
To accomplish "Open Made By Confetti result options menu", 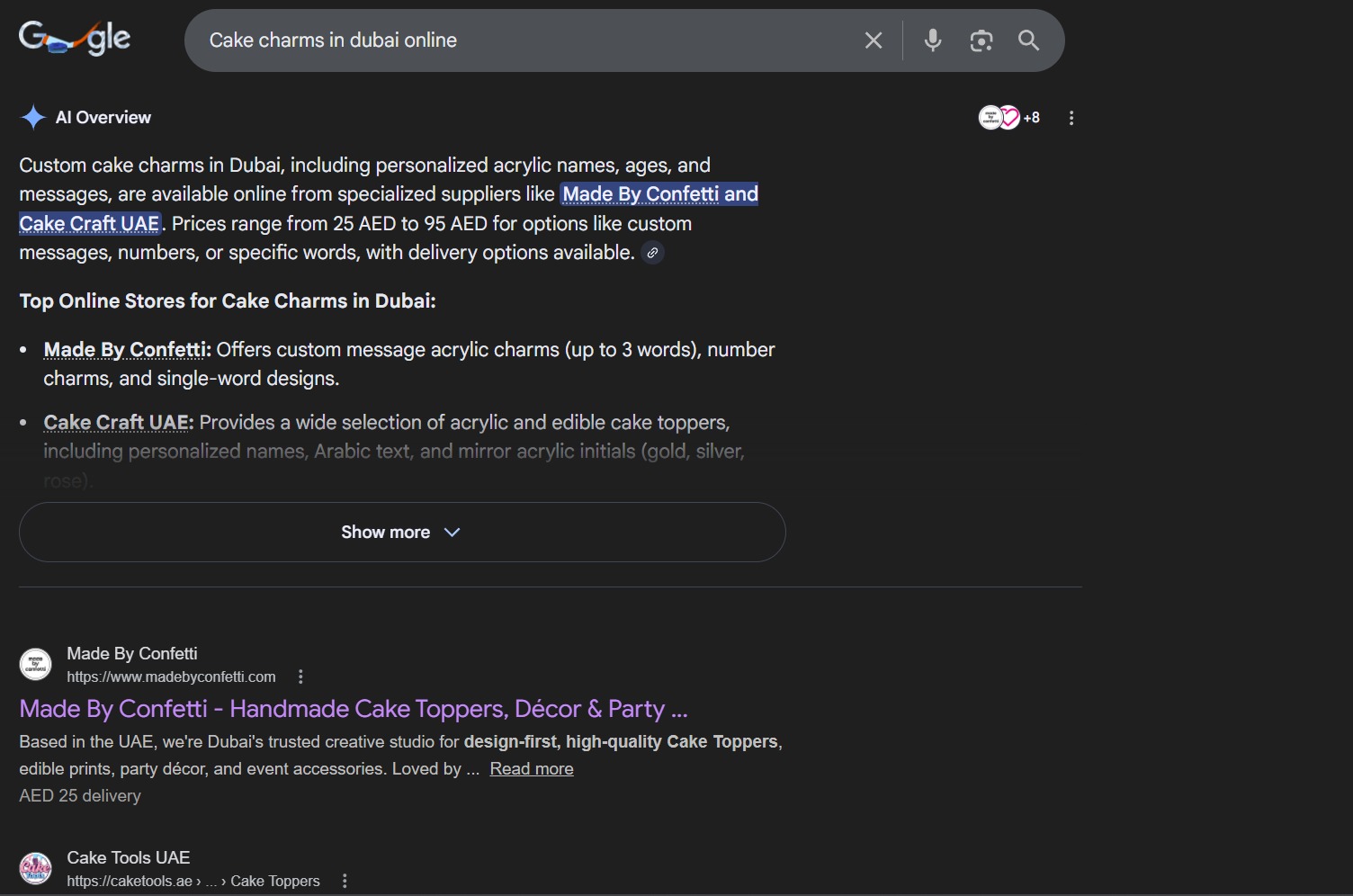I will (x=300, y=676).
